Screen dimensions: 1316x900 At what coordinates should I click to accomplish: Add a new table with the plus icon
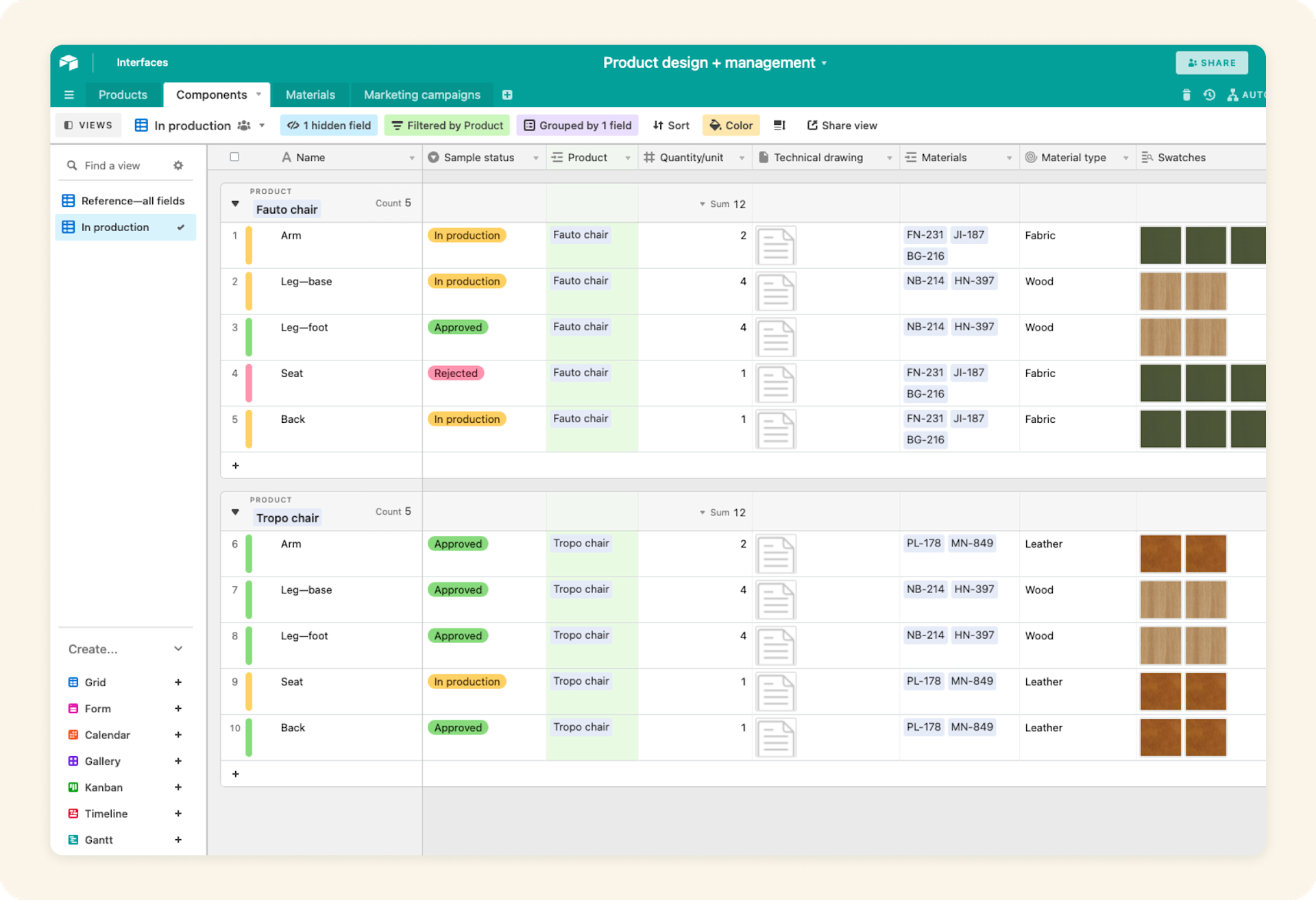click(507, 95)
